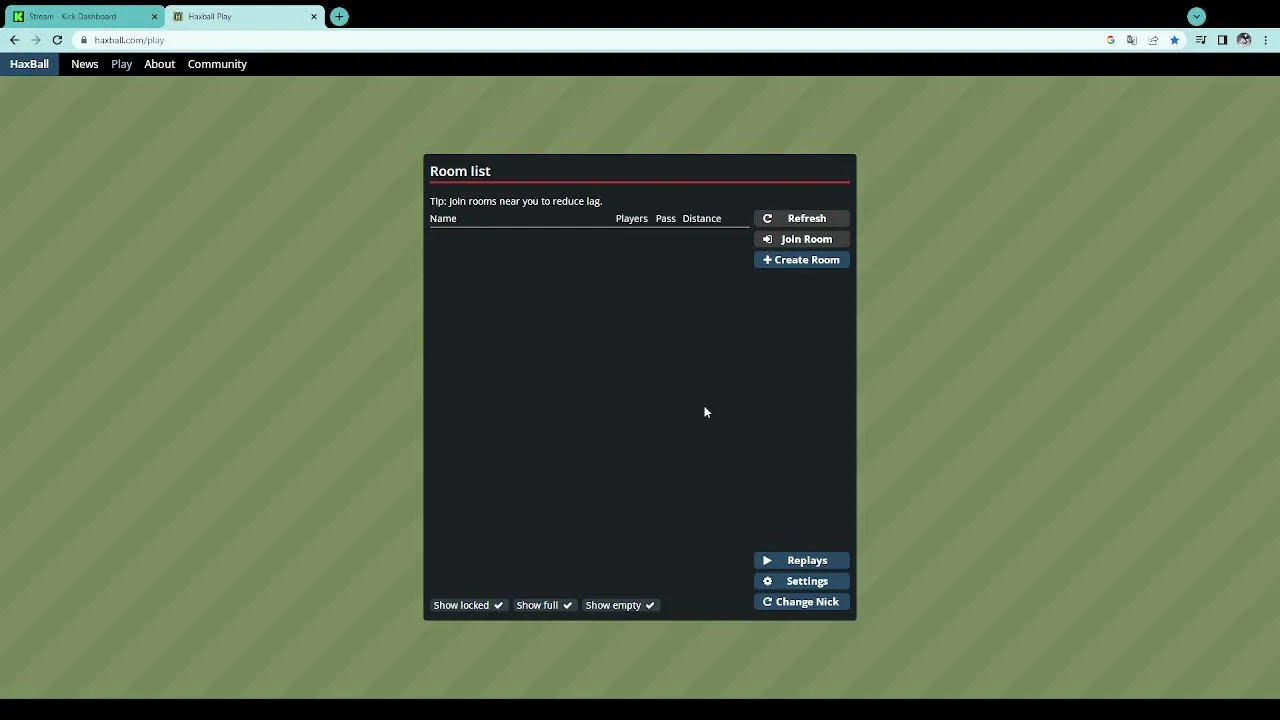Click the Join Room button
The height and width of the screenshot is (720, 1280).
click(801, 239)
